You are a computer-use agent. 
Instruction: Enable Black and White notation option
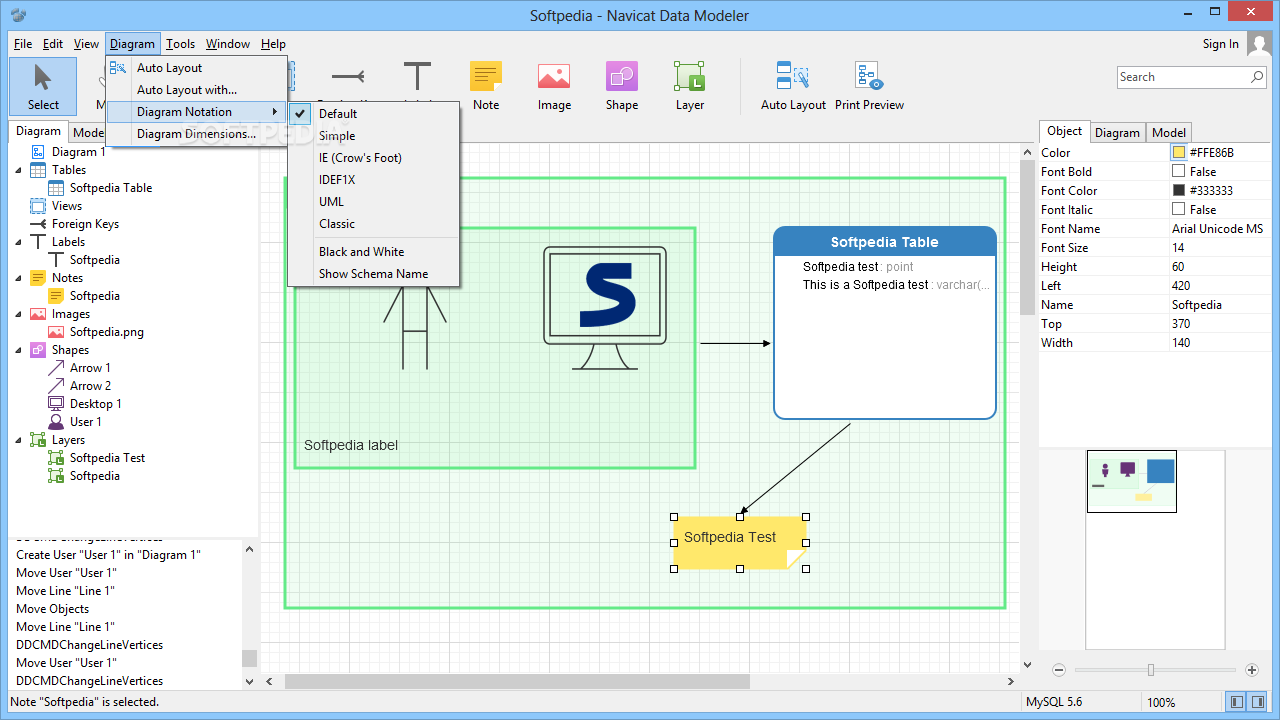pos(373,252)
